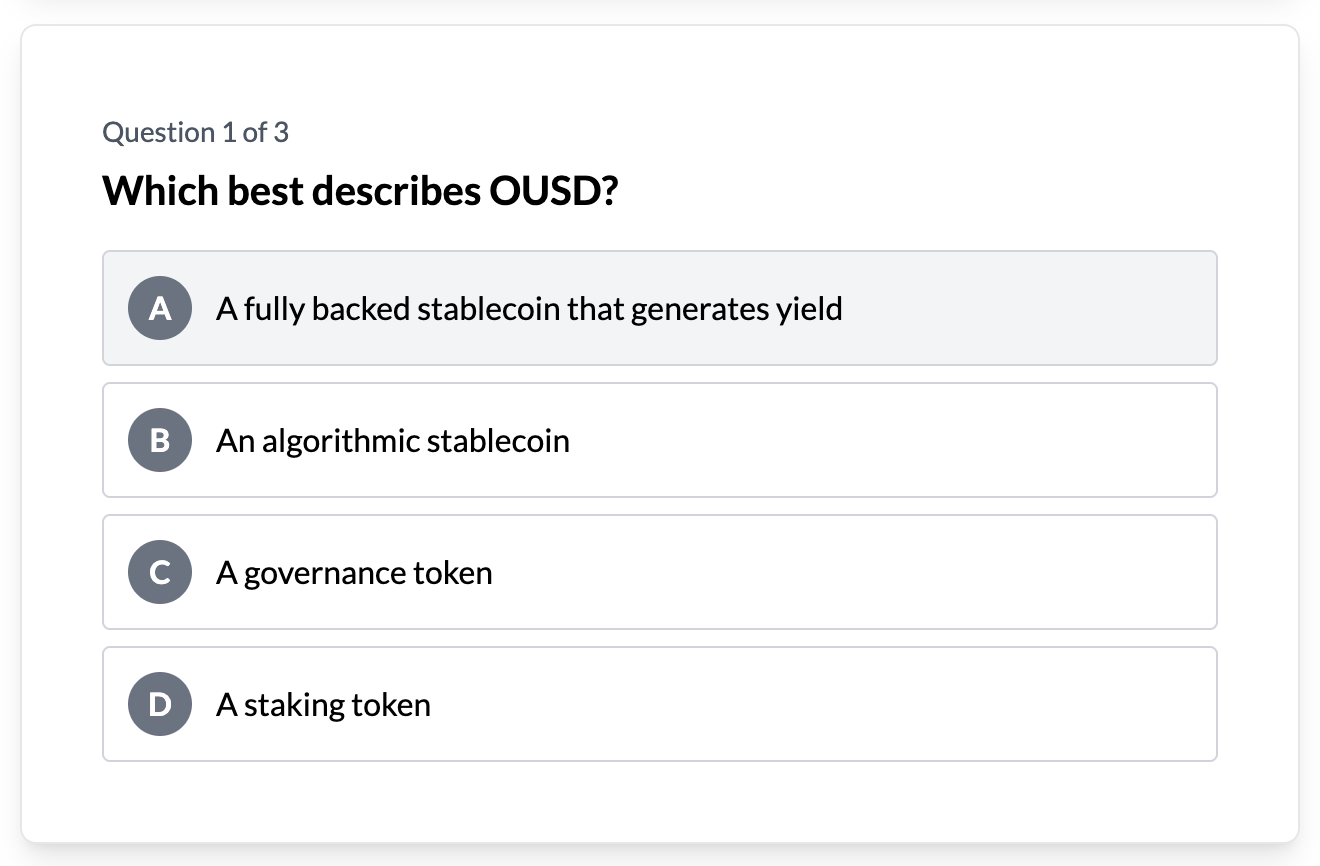The height and width of the screenshot is (866, 1320).
Task: Click the word "staking" in option D
Action: pyautogui.click(x=294, y=705)
